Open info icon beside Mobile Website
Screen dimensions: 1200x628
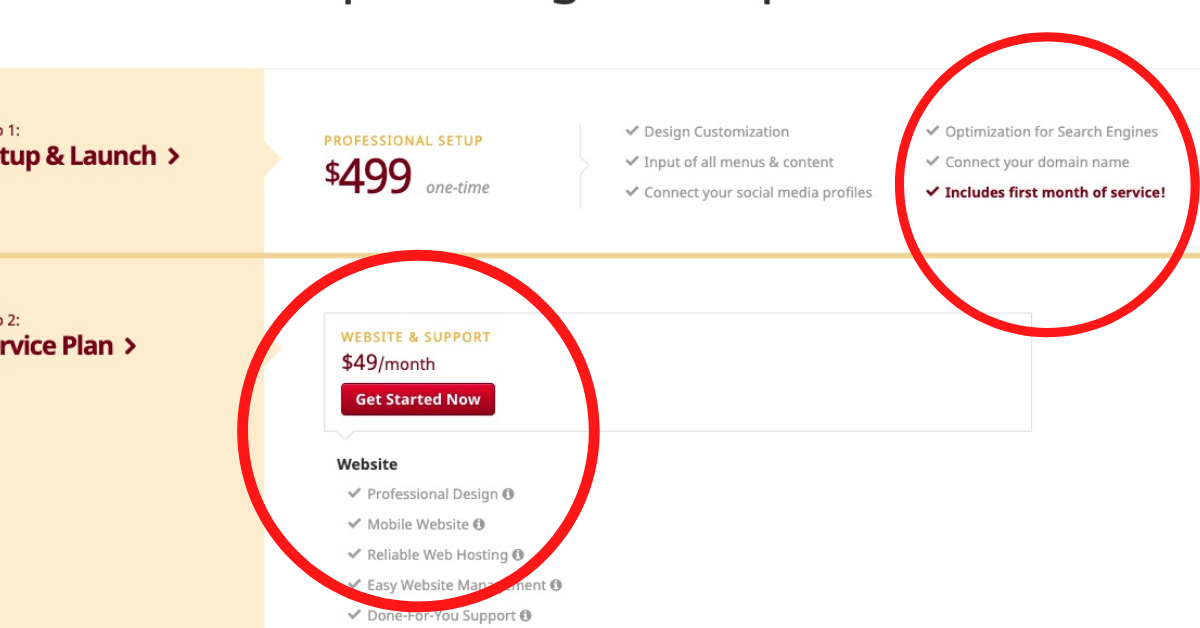coord(479,524)
